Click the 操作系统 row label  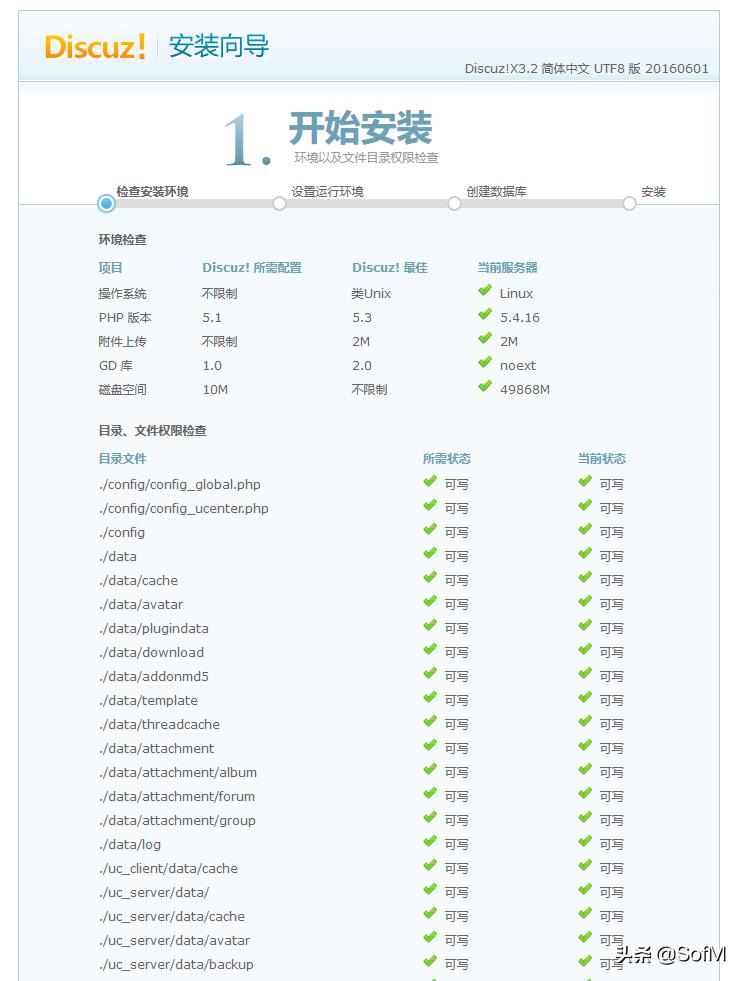click(x=123, y=293)
